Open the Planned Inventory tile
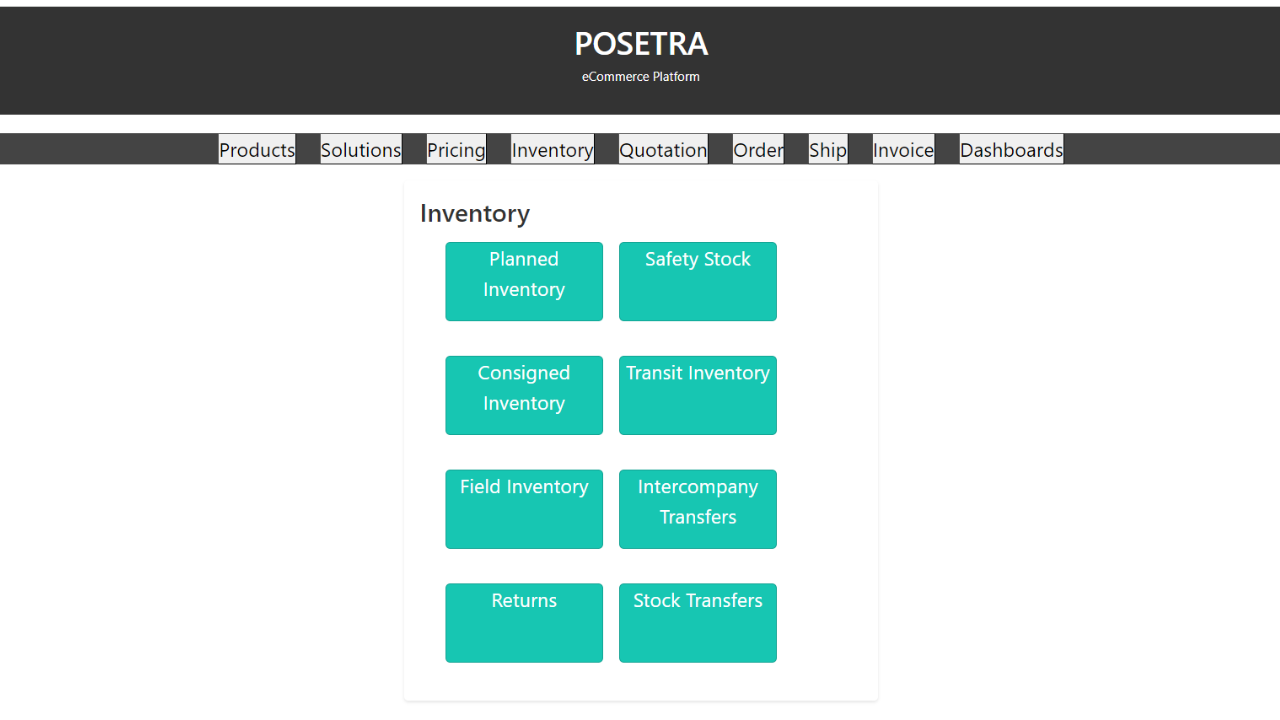Screen dimensions: 1280x720 (x=524, y=281)
